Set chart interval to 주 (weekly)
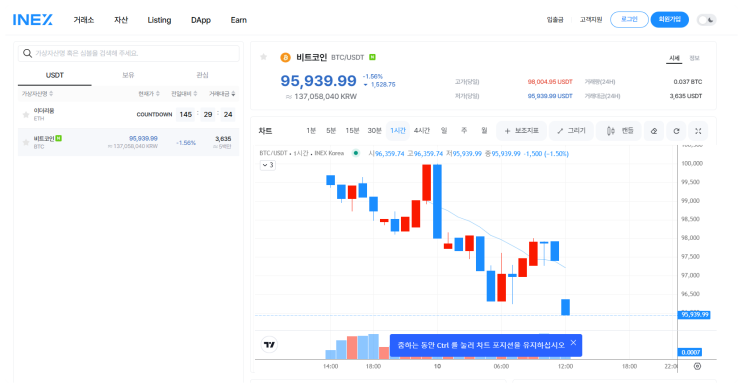 464,131
